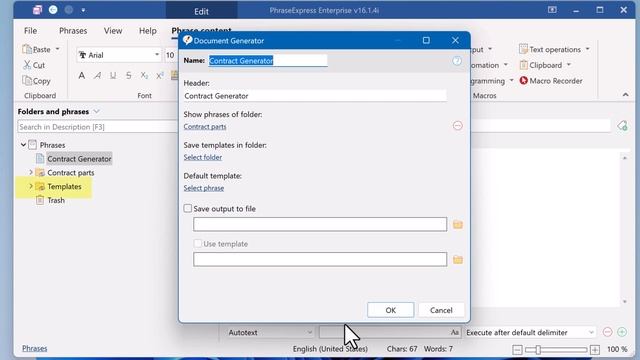
Task: Select the Templates folder
Action: point(64,187)
